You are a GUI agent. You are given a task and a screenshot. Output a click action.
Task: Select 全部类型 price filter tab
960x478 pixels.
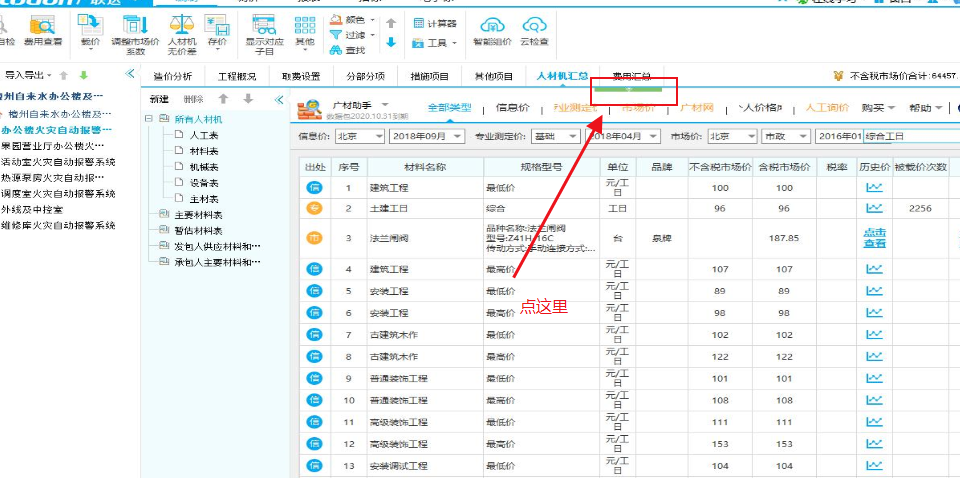point(449,108)
